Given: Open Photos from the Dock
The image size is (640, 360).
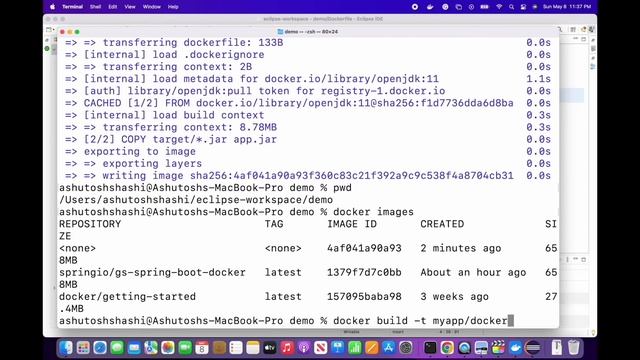Looking at the screenshot, I should [168, 348].
